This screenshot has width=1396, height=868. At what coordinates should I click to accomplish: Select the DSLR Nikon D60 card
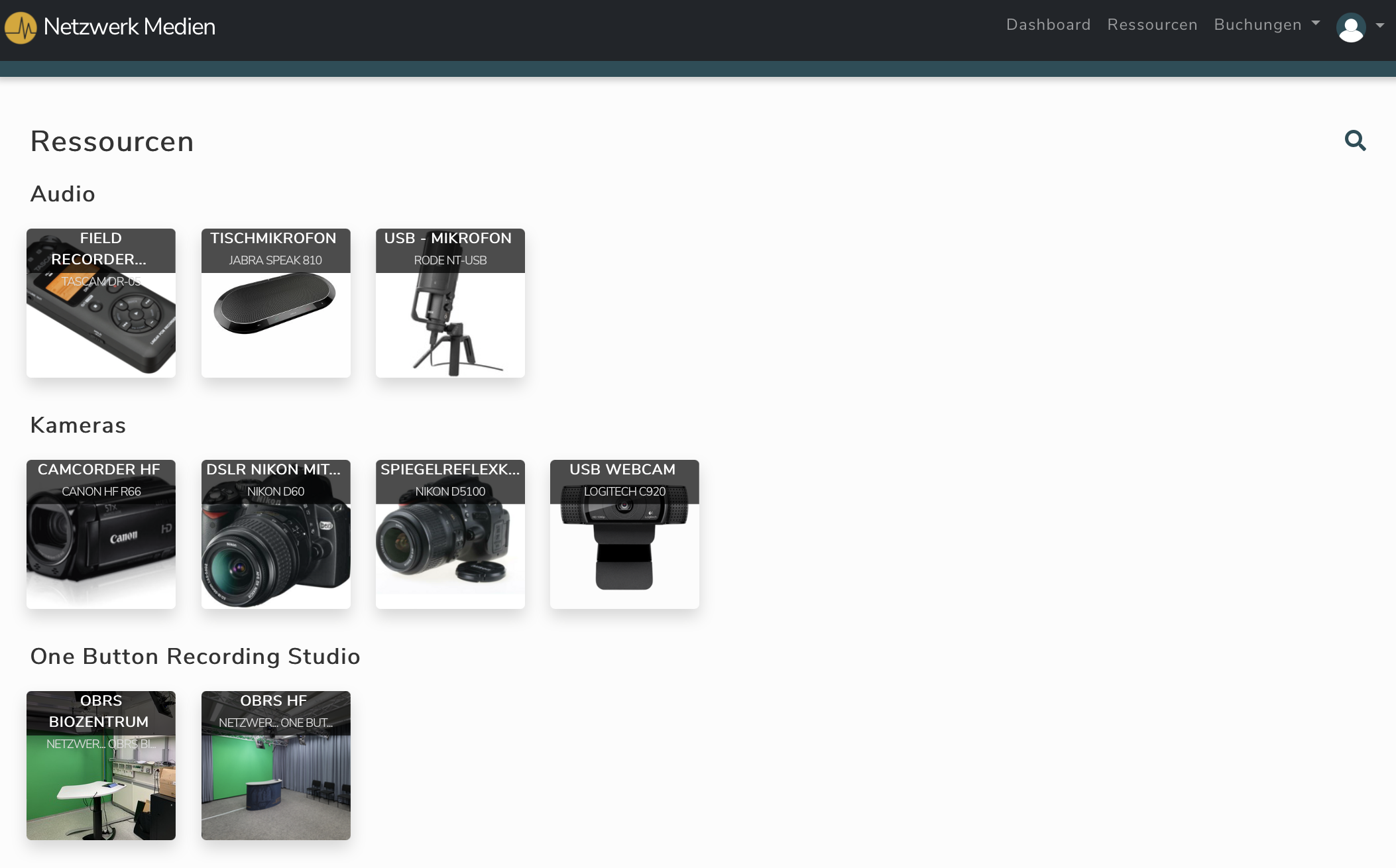coord(276,534)
